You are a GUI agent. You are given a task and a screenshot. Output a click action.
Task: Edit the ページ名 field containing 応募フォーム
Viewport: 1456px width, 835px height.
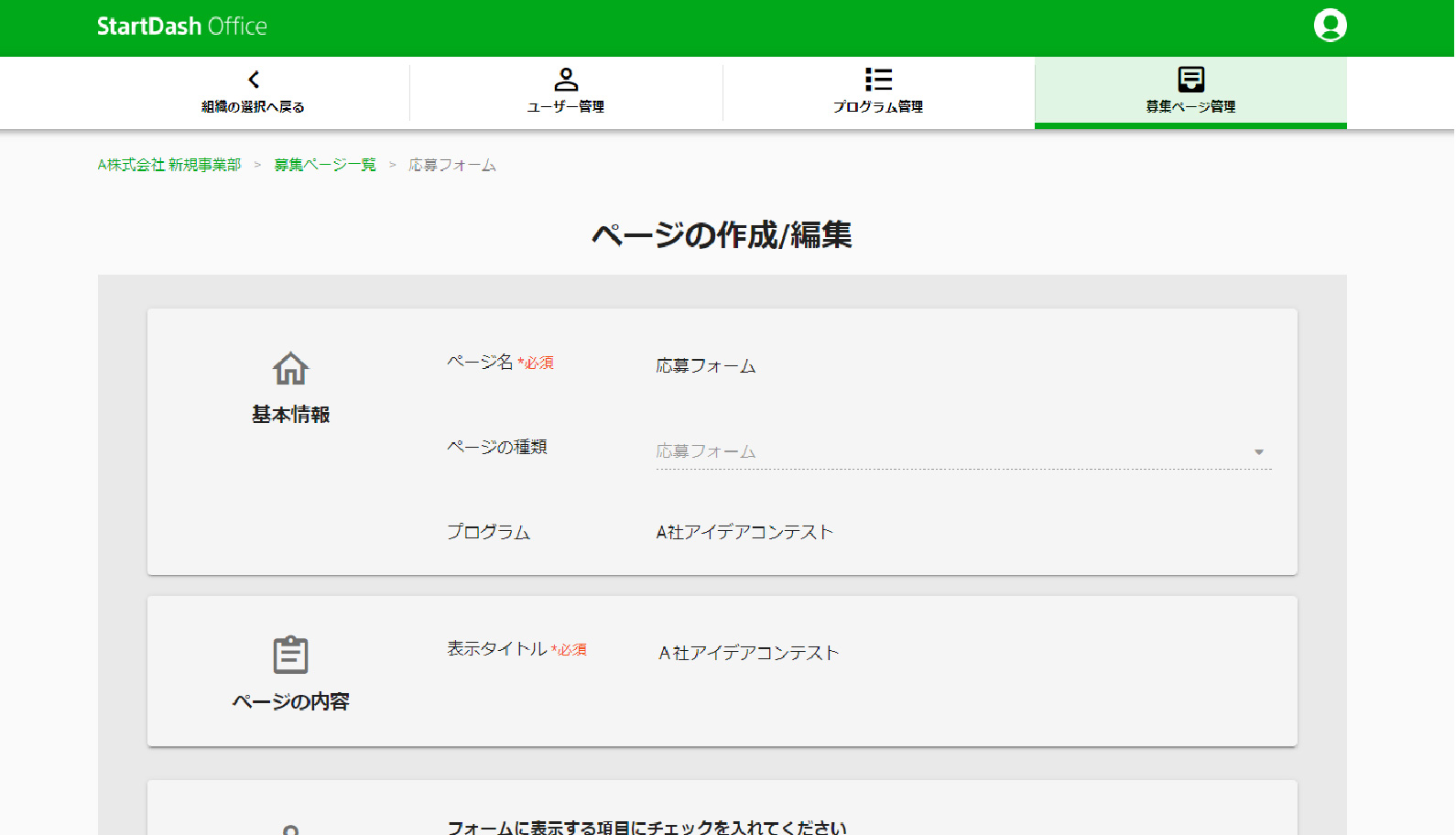pyautogui.click(x=963, y=366)
